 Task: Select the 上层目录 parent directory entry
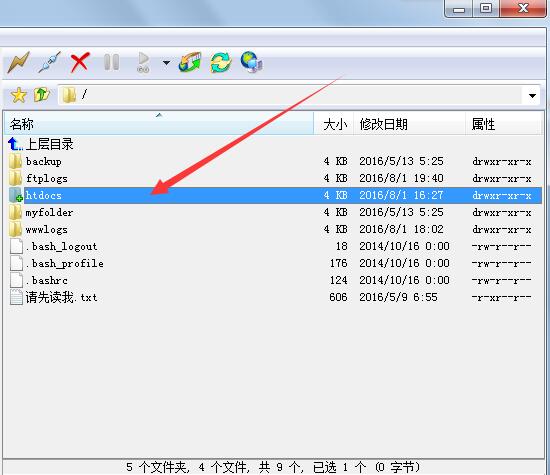pos(49,144)
